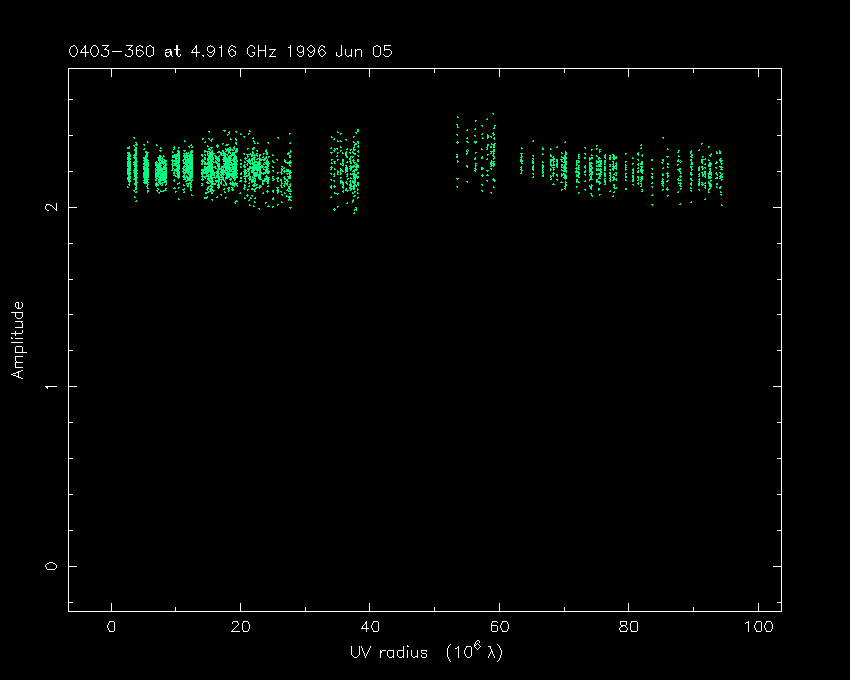
Task: Click the x-axis tick label 0
Action: 111,627
